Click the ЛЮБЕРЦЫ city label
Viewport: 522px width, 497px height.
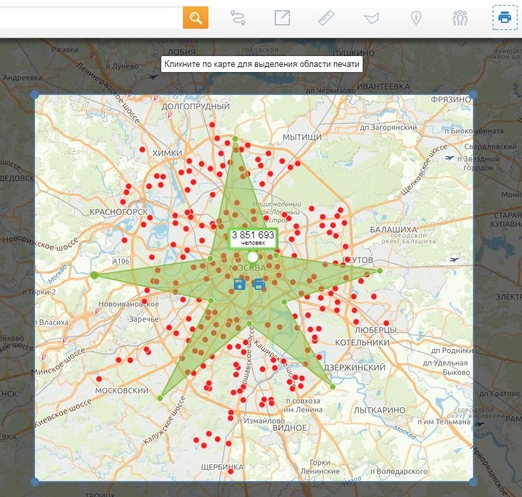pyautogui.click(x=375, y=330)
